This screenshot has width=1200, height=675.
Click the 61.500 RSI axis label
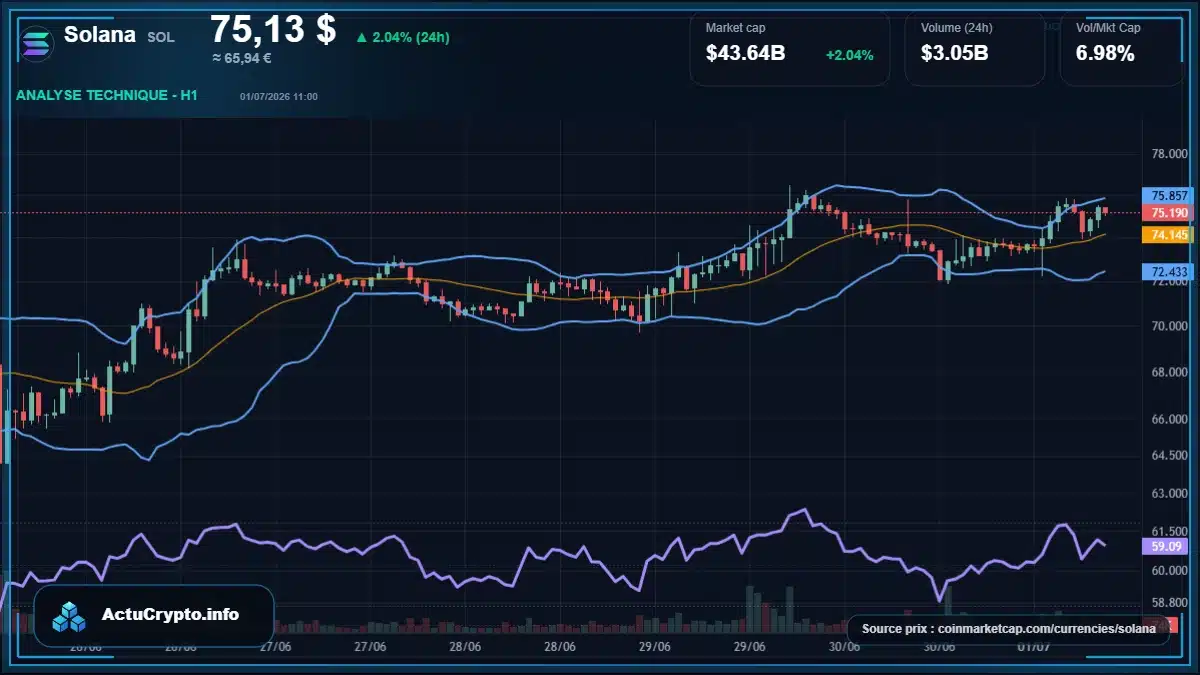point(1170,532)
